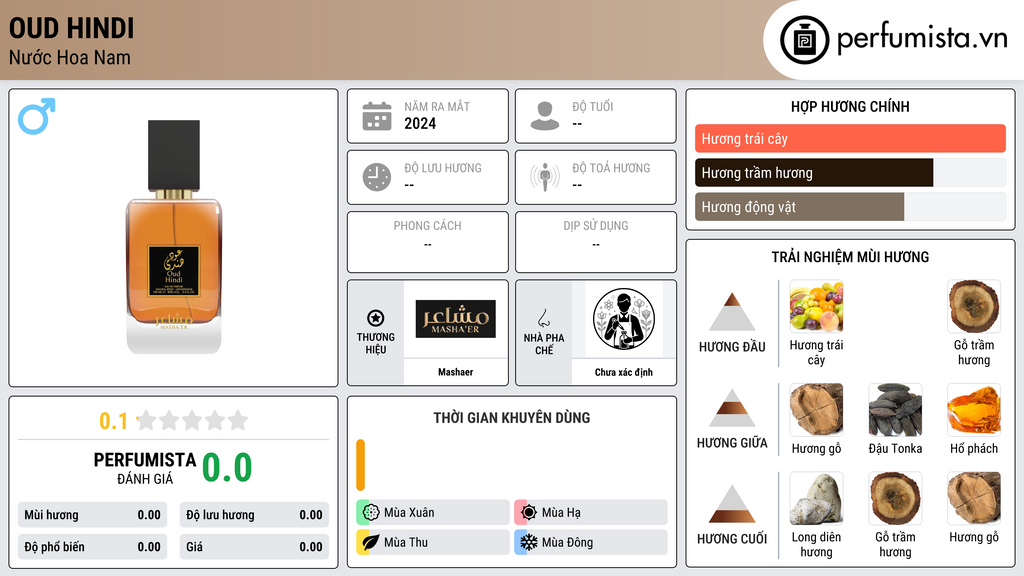Click the OUD HINDI title heading
This screenshot has width=1024, height=576.
point(72,29)
